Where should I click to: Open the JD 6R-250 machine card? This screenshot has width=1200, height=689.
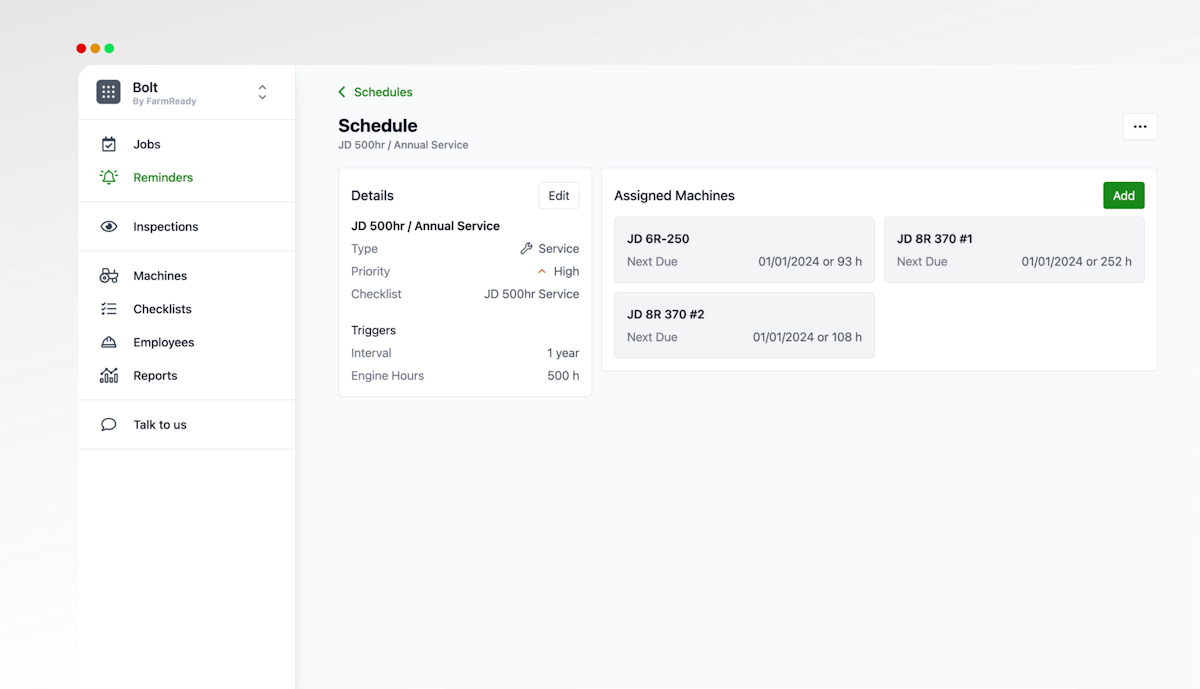click(x=744, y=250)
